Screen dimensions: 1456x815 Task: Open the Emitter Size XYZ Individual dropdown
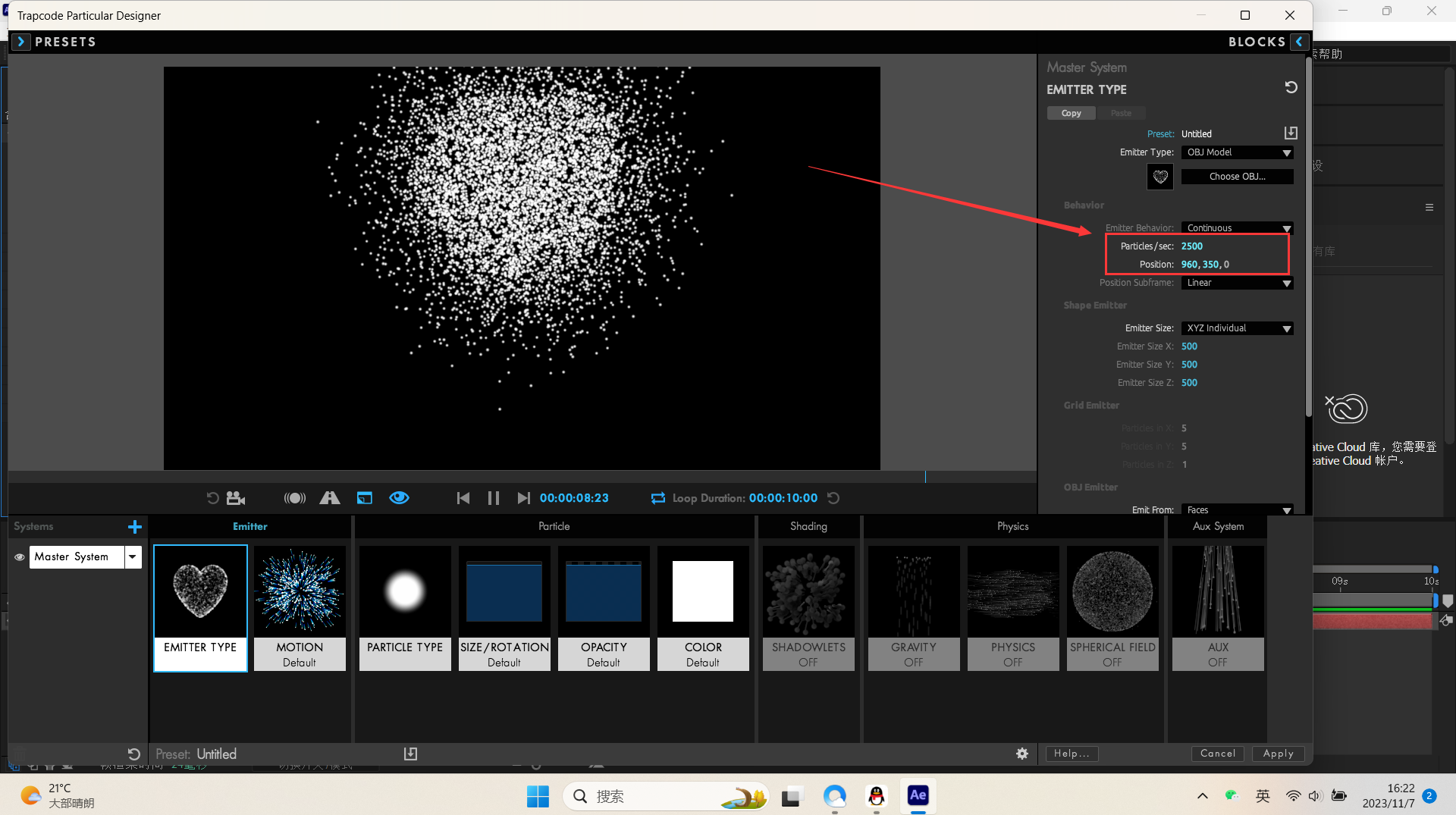pyautogui.click(x=1237, y=328)
